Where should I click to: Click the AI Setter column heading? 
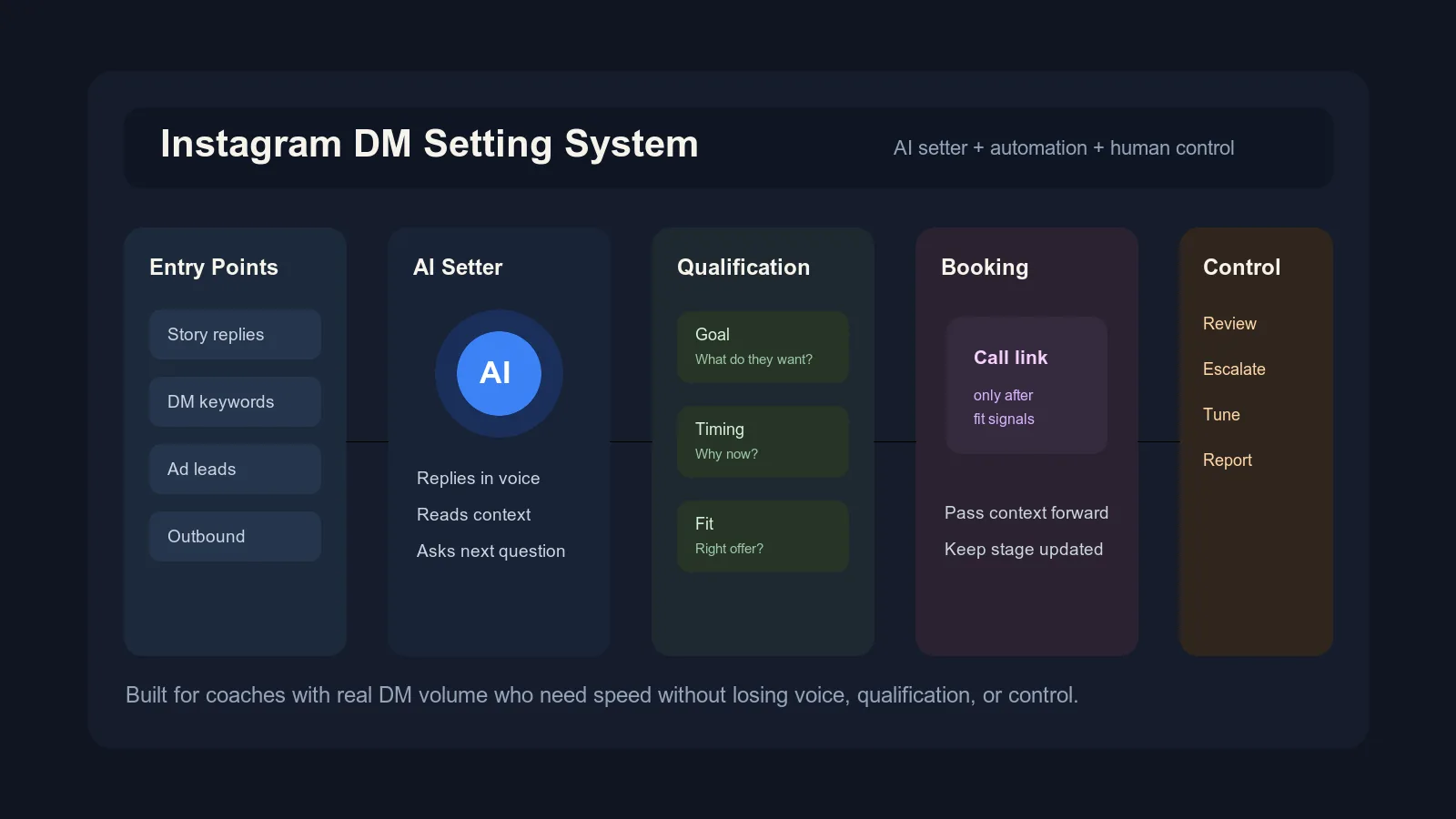coord(458,267)
